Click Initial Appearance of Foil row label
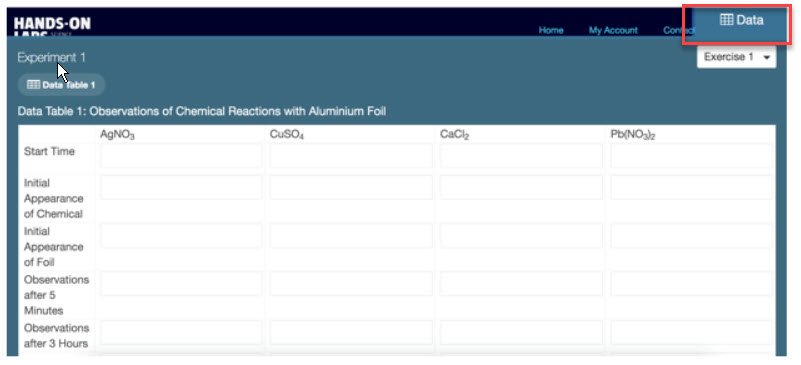Image resolution: width=801 pixels, height=365 pixels. pyautogui.click(x=53, y=247)
